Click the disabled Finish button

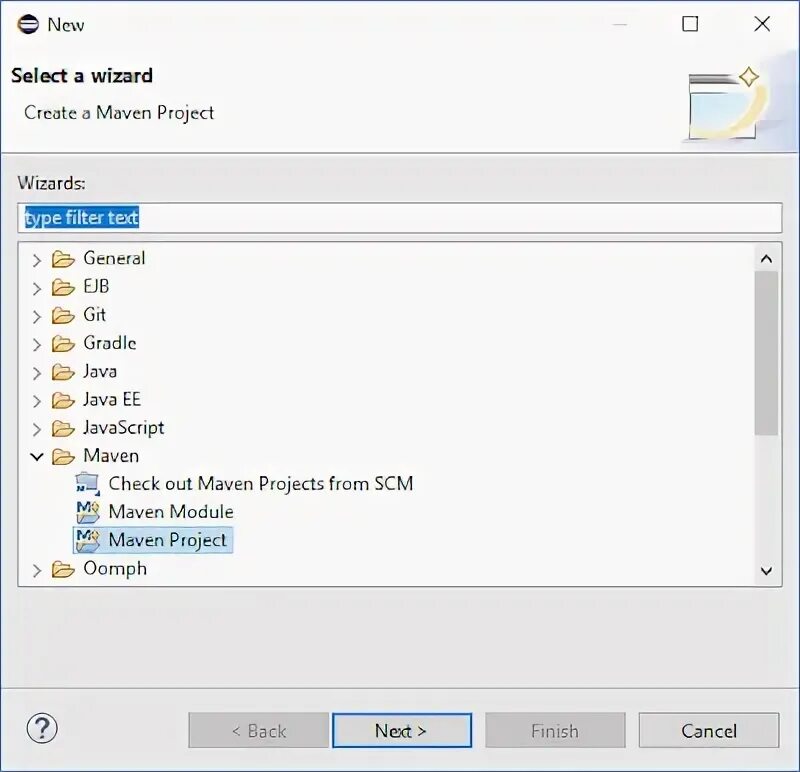[x=555, y=731]
